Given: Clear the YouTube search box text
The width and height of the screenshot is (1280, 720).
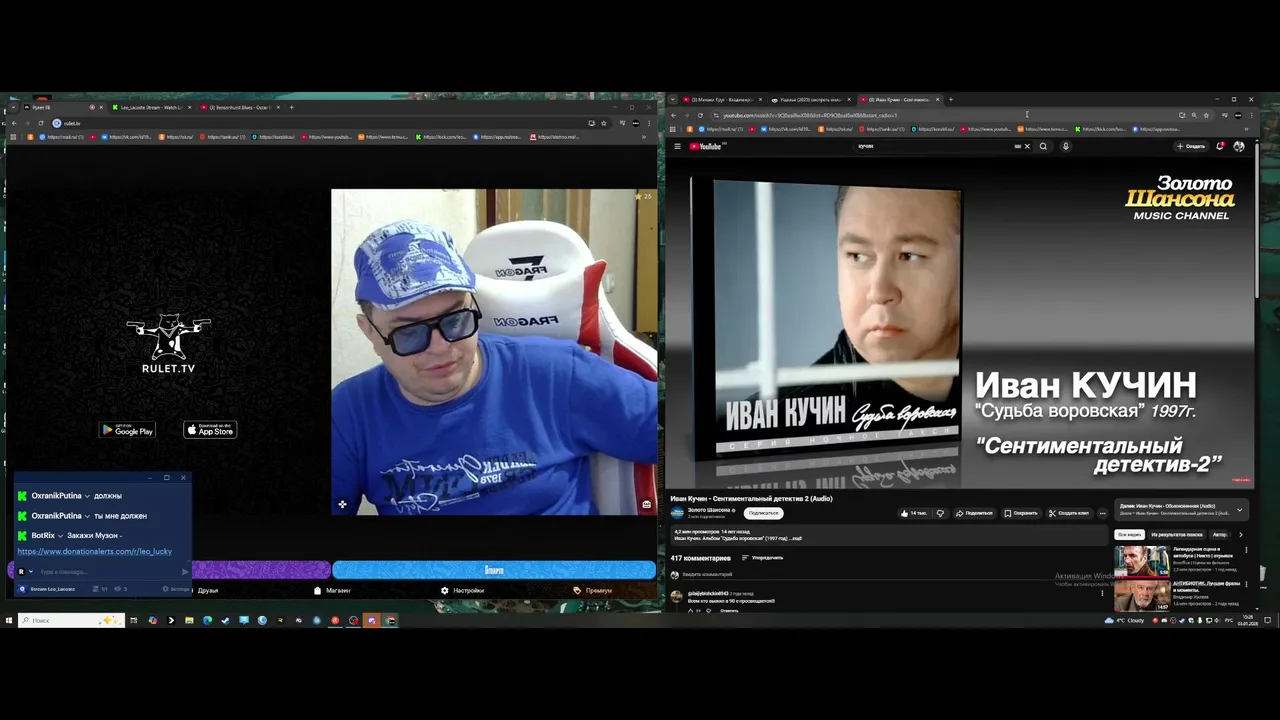Looking at the screenshot, I should point(1026,146).
